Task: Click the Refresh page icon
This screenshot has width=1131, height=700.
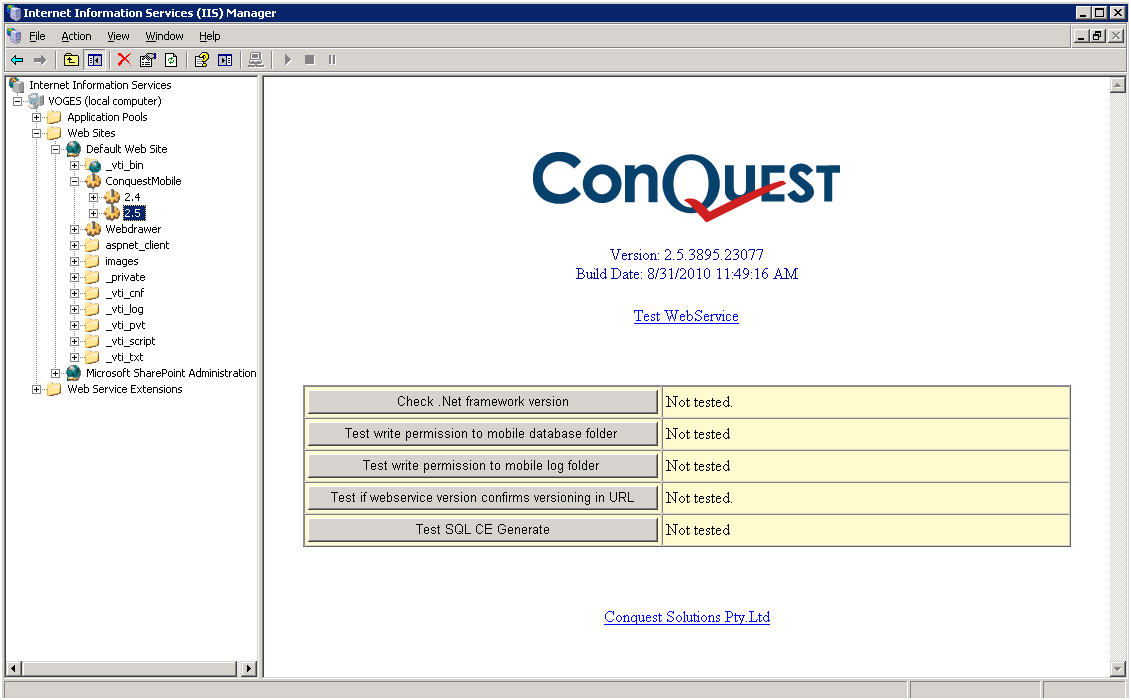Action: 171,60
